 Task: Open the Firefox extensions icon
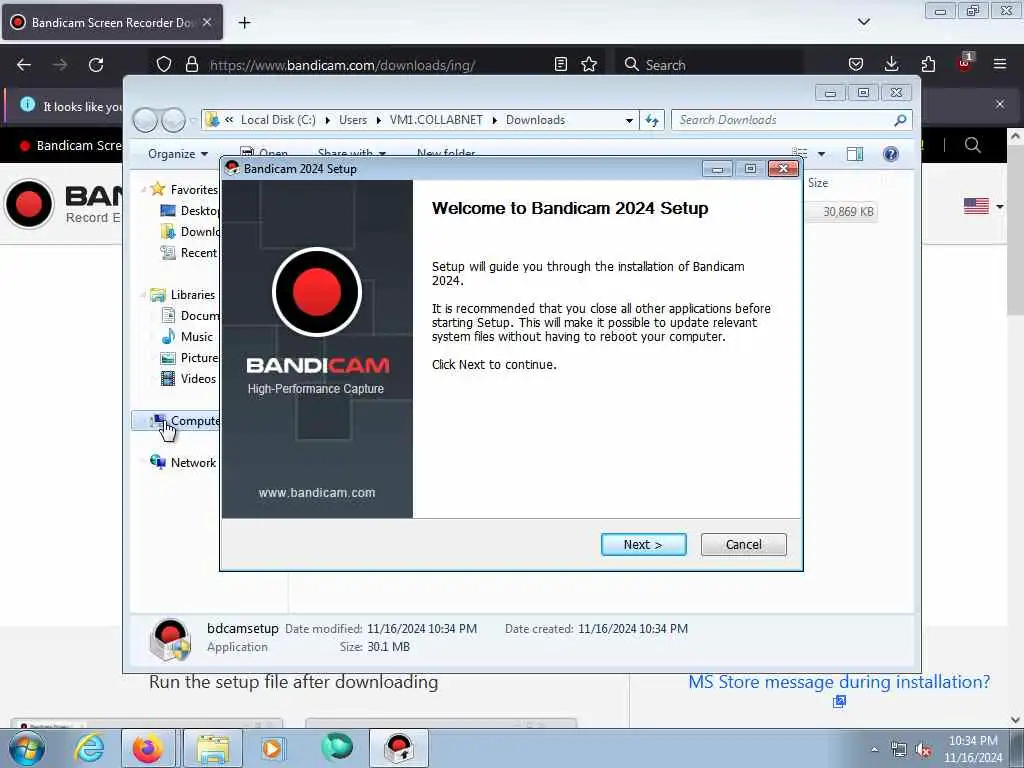point(928,64)
